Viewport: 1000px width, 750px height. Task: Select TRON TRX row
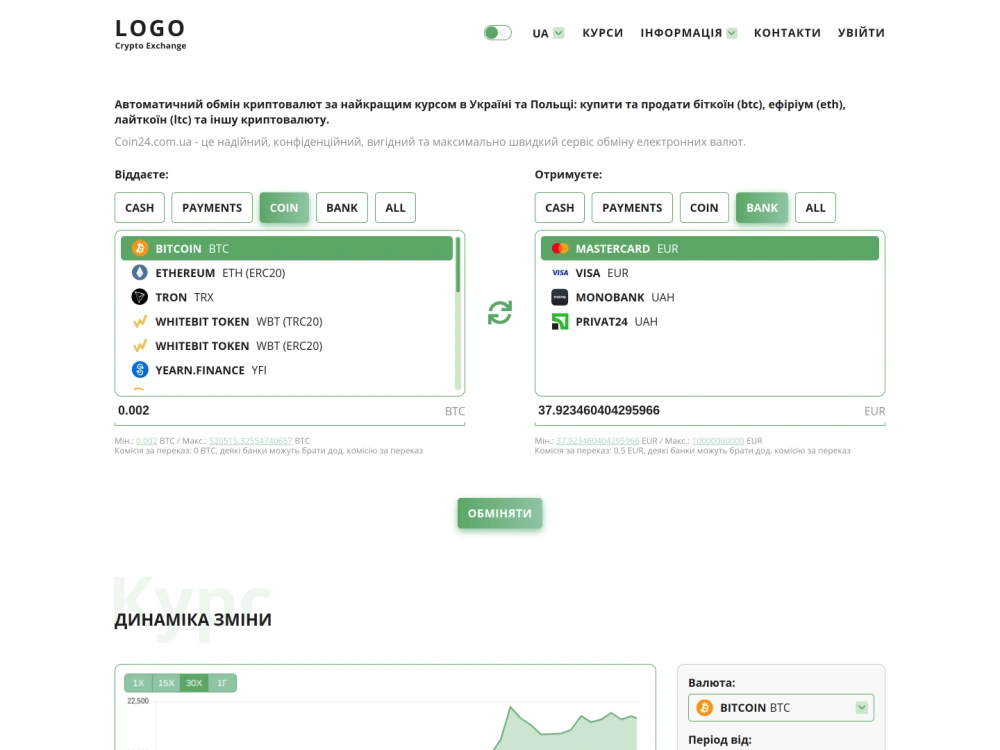pyautogui.click(x=286, y=297)
